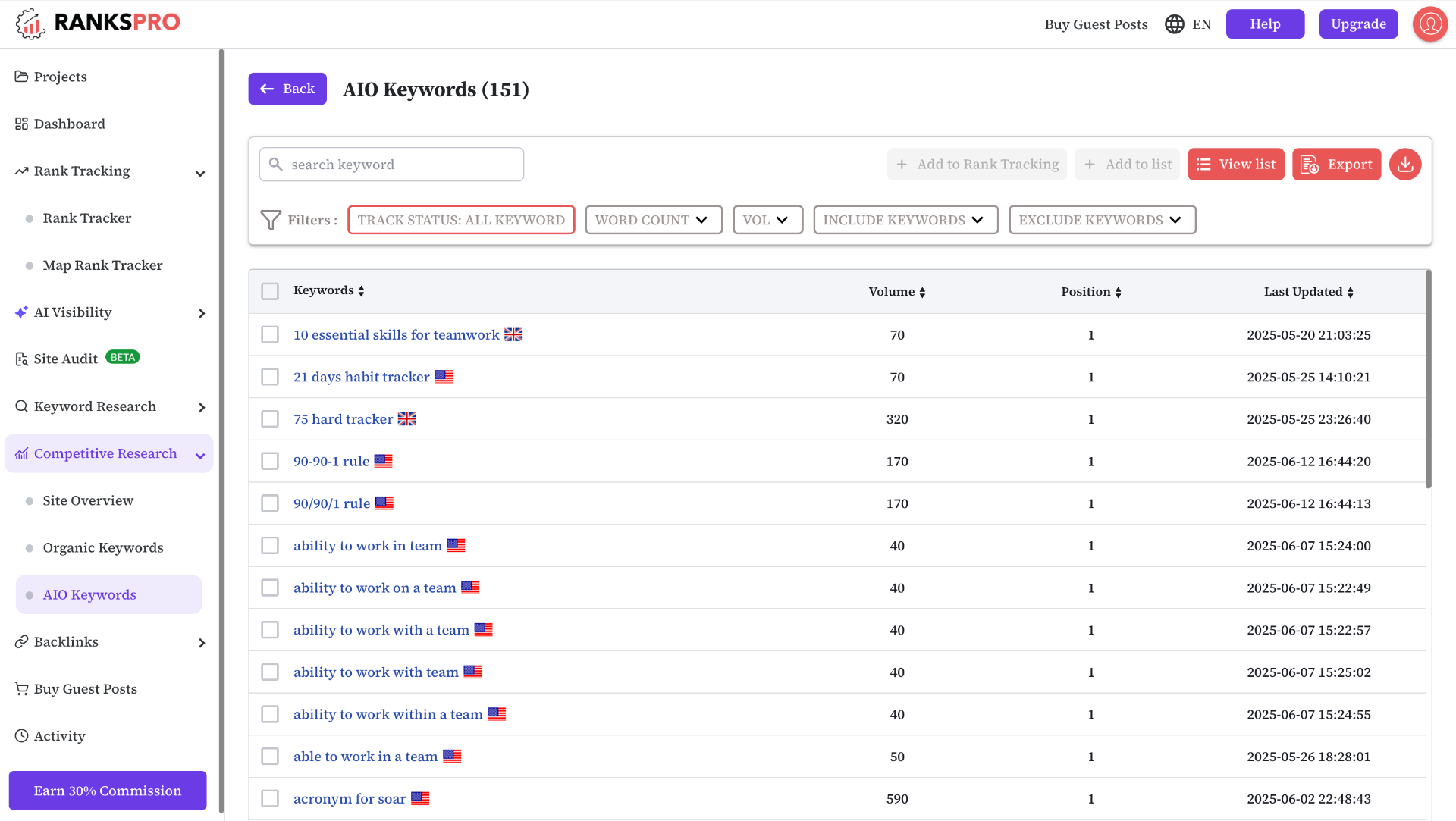Click the Back button
The height and width of the screenshot is (821, 1456).
(287, 89)
